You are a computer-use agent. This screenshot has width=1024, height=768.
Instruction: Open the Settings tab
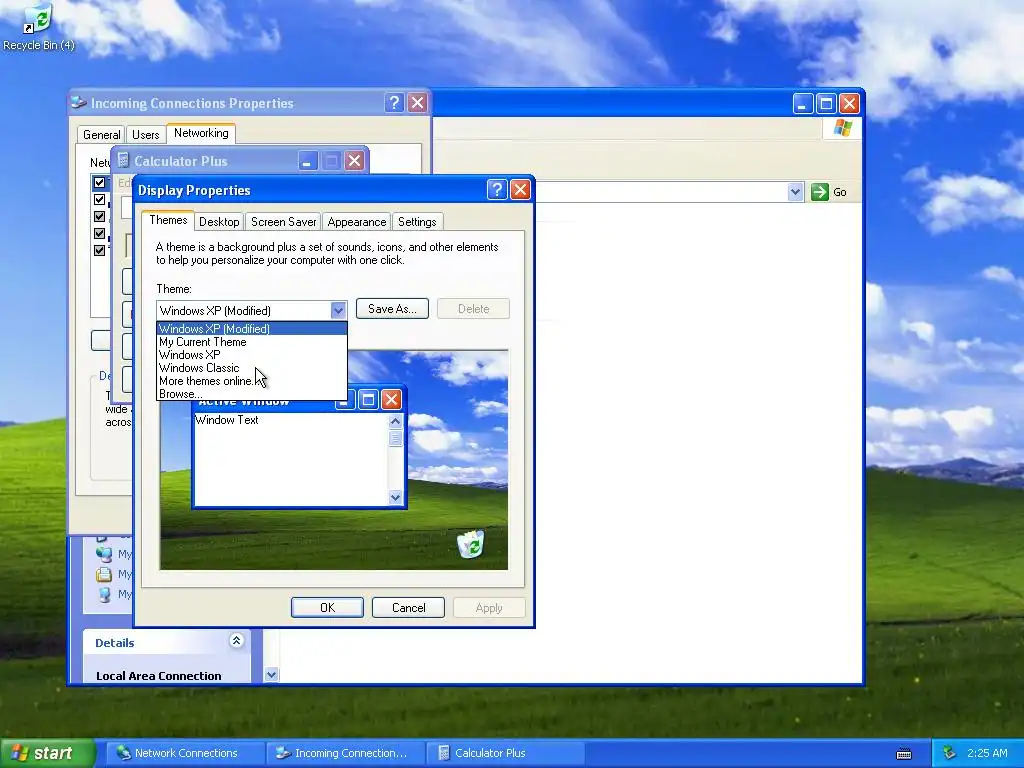[x=417, y=222]
